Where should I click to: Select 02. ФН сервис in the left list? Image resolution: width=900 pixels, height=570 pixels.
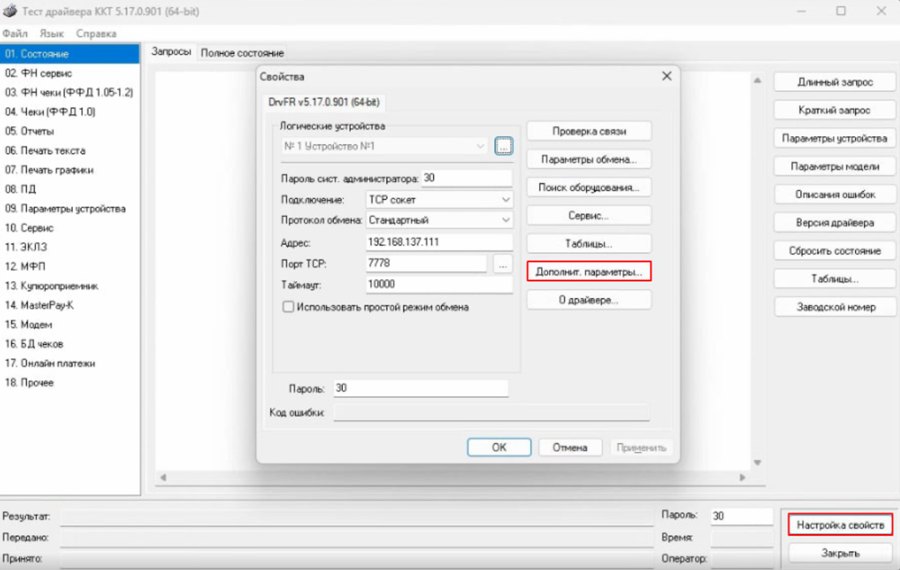(69, 73)
